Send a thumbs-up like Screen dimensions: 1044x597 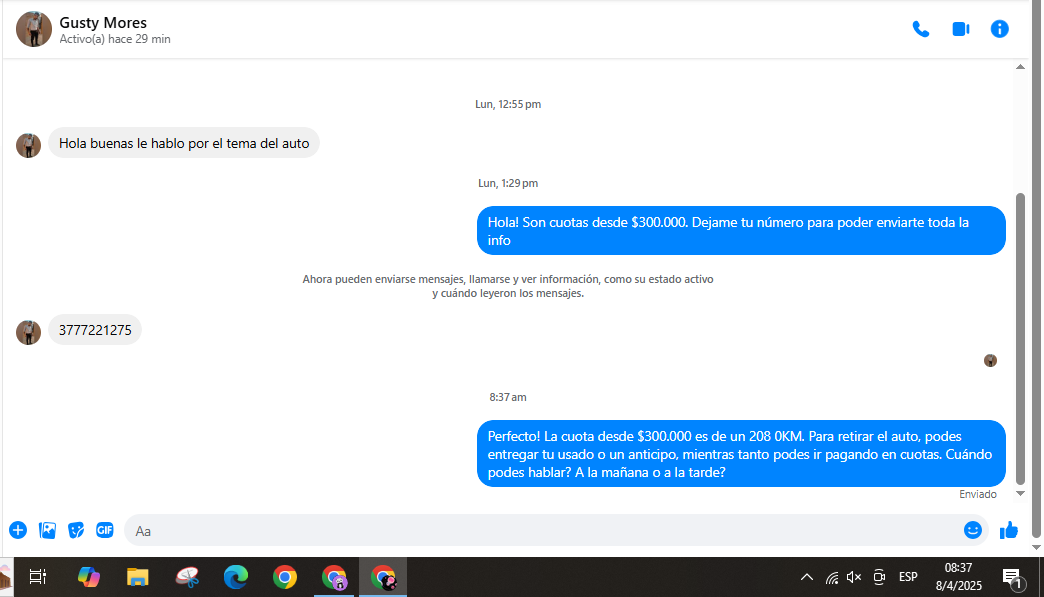[1009, 530]
